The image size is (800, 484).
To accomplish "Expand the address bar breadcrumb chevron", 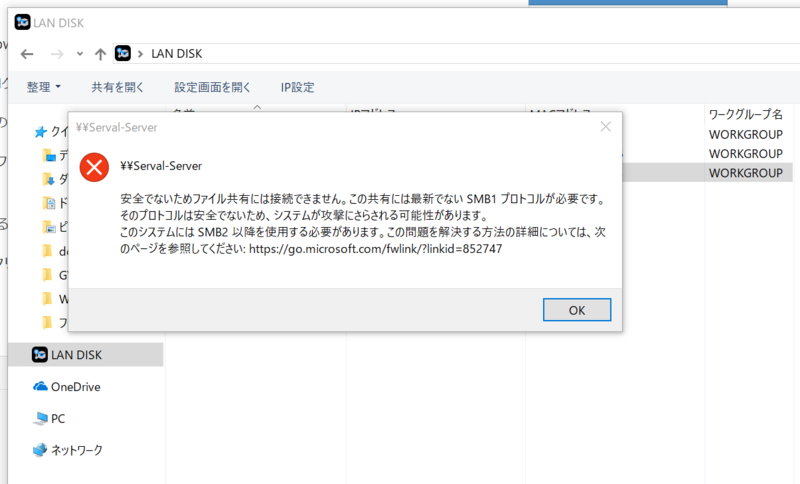I will pyautogui.click(x=140, y=54).
